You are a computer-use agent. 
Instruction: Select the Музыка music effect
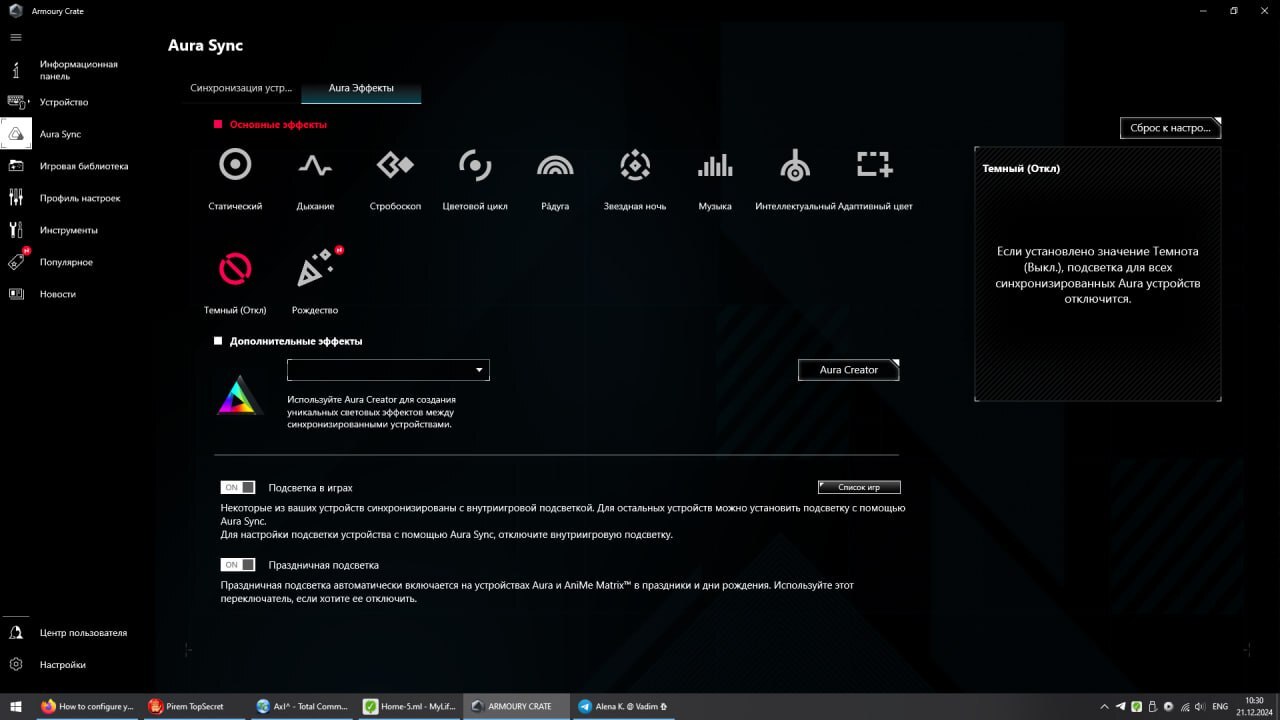coord(715,165)
